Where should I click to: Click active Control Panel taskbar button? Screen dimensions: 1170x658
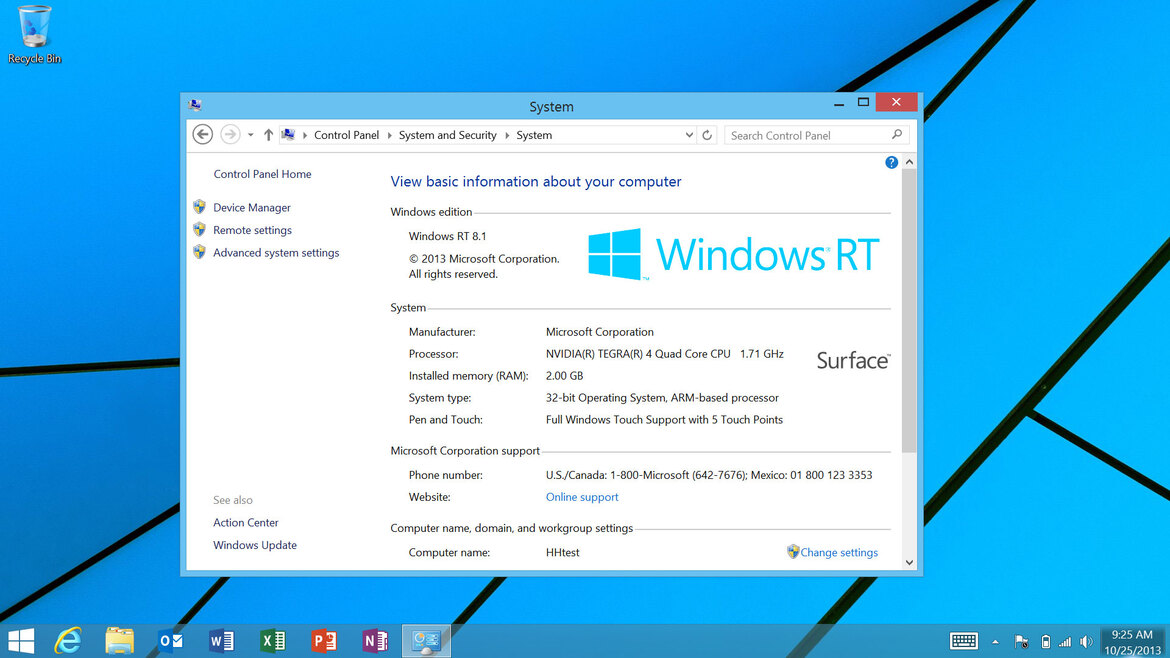point(426,641)
